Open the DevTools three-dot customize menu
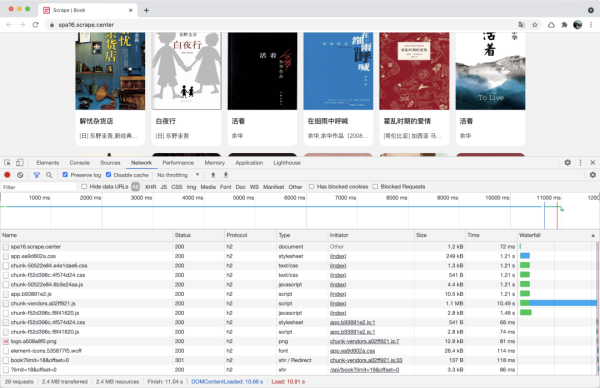This screenshot has height=388, width=600. [x=580, y=163]
